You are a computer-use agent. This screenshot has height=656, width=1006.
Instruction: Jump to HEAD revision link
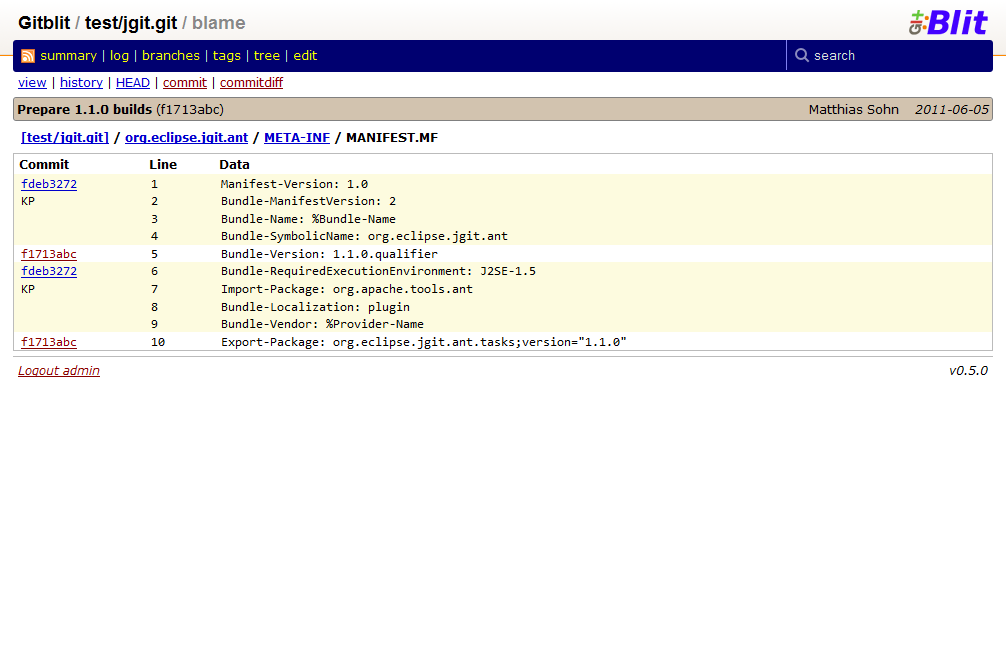tap(132, 83)
